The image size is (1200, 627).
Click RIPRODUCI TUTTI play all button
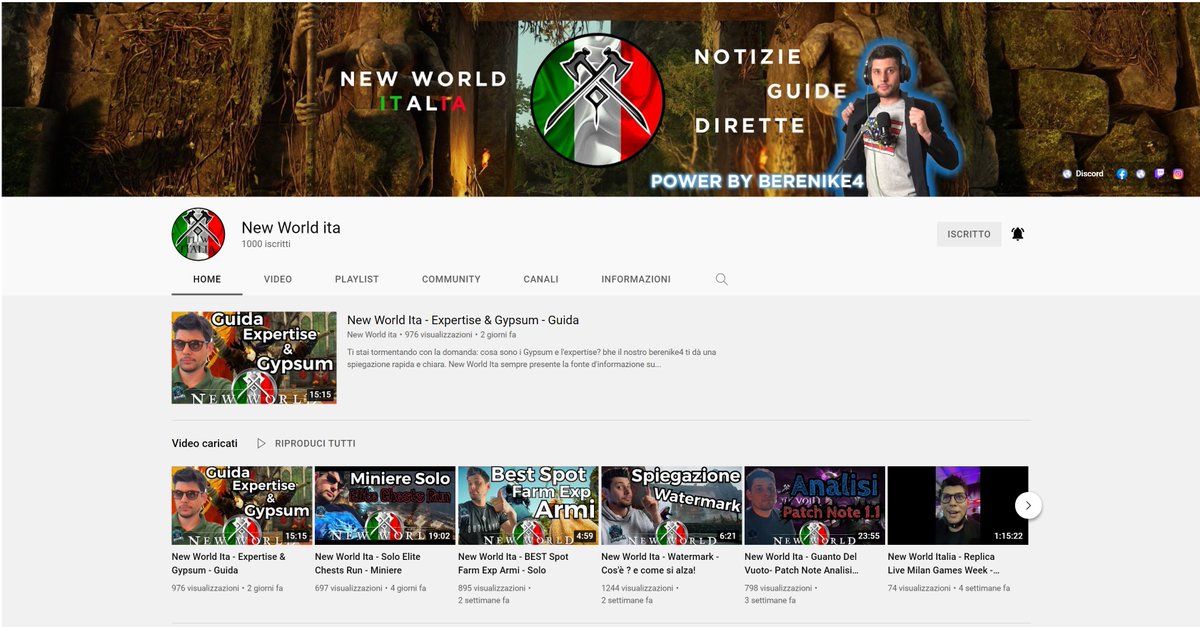(315, 443)
